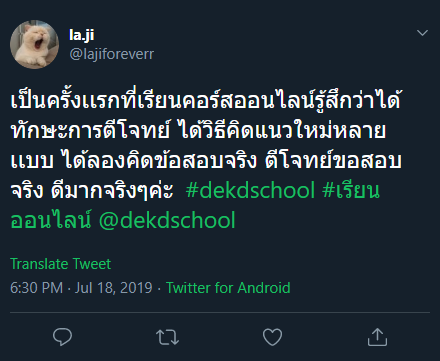Like the tweet with the heart icon

272,337
